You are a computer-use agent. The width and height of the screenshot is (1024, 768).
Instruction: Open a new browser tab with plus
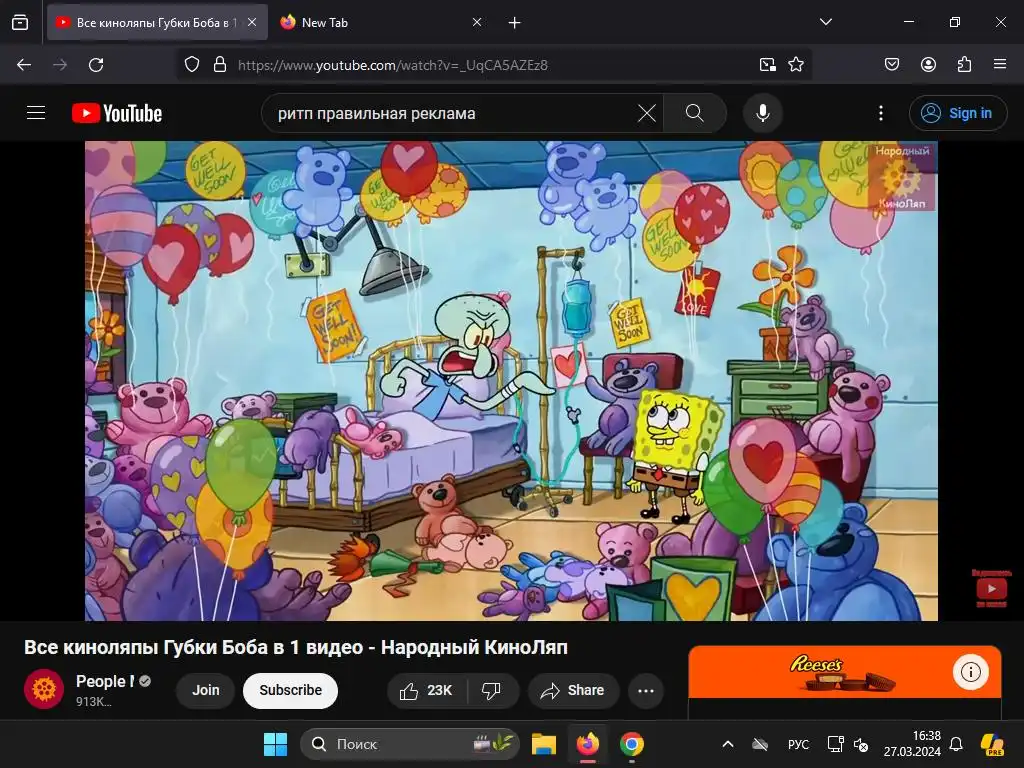(515, 23)
